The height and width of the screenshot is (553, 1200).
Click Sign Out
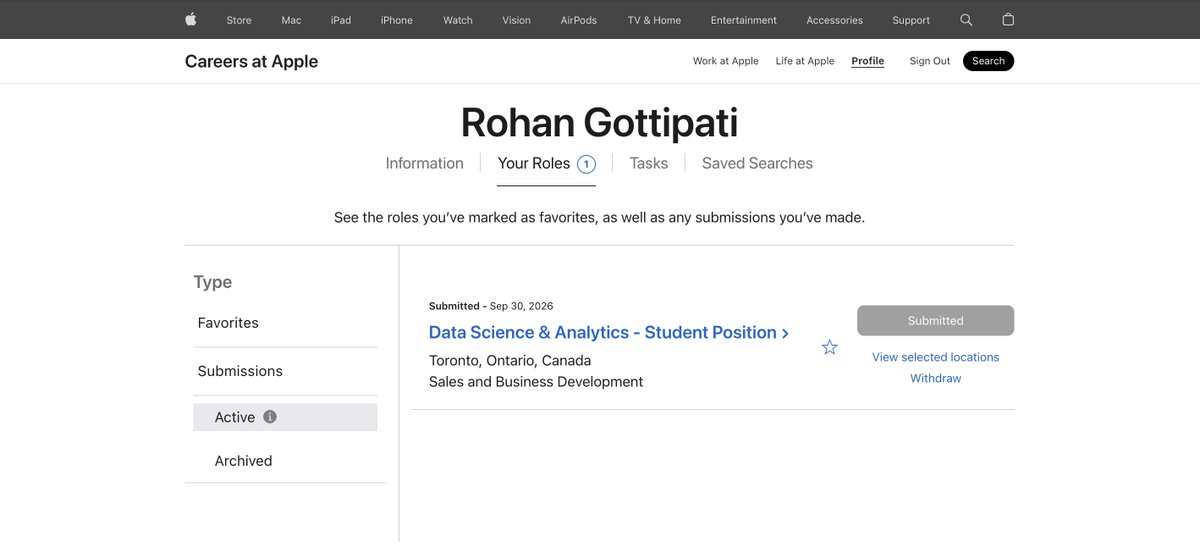coord(930,61)
